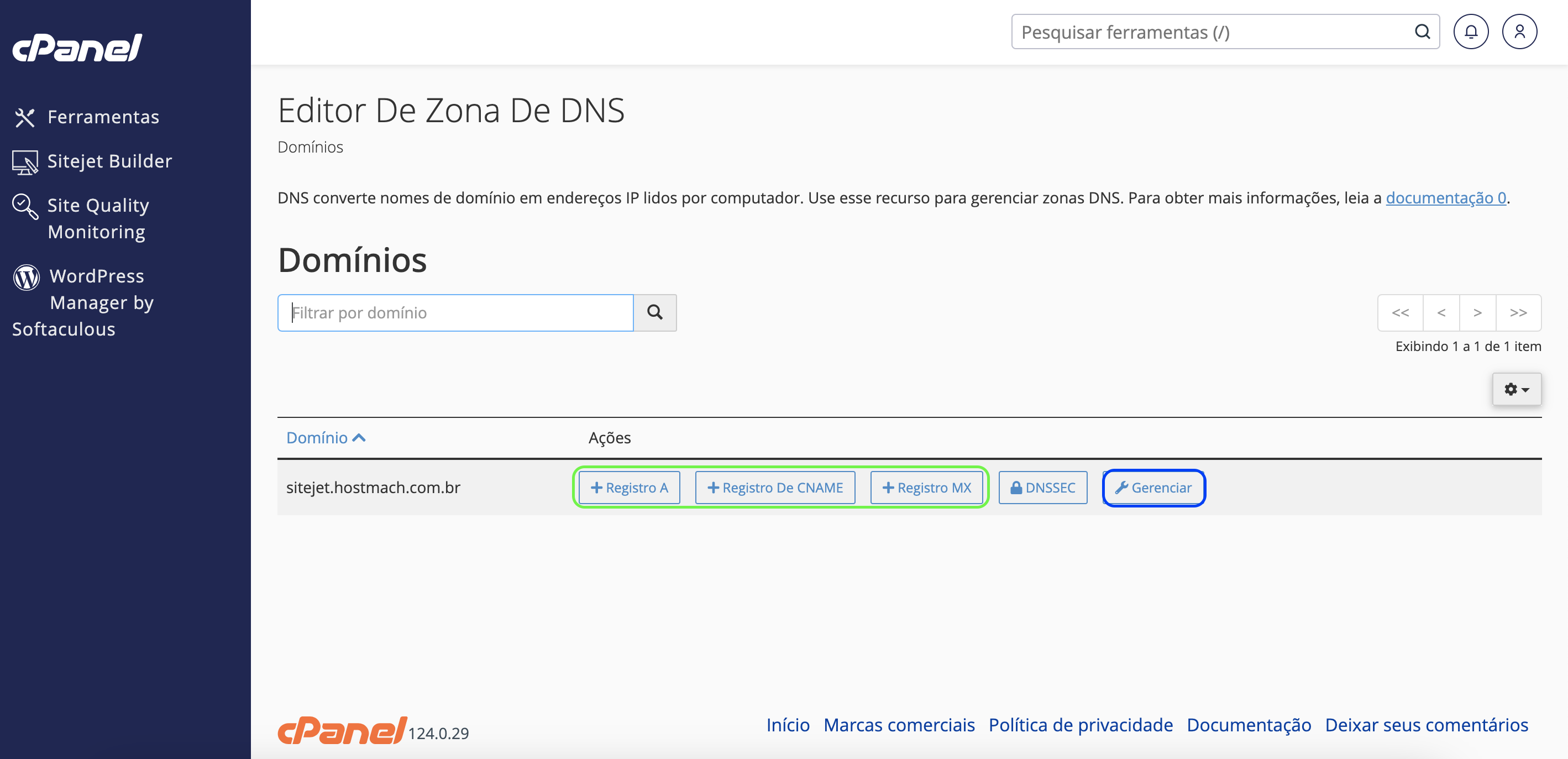Viewport: 1568px width, 759px height.
Task: Sort by the Domínio column
Action: coord(326,438)
